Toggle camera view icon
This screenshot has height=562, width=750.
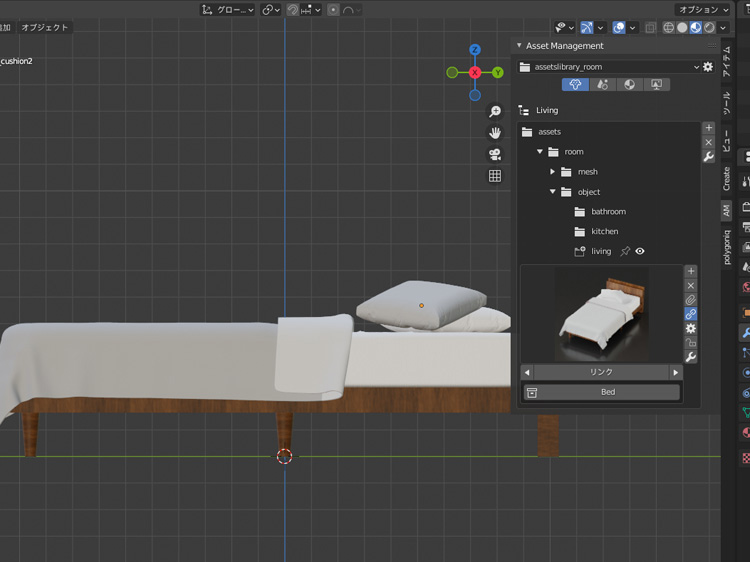pyautogui.click(x=495, y=154)
